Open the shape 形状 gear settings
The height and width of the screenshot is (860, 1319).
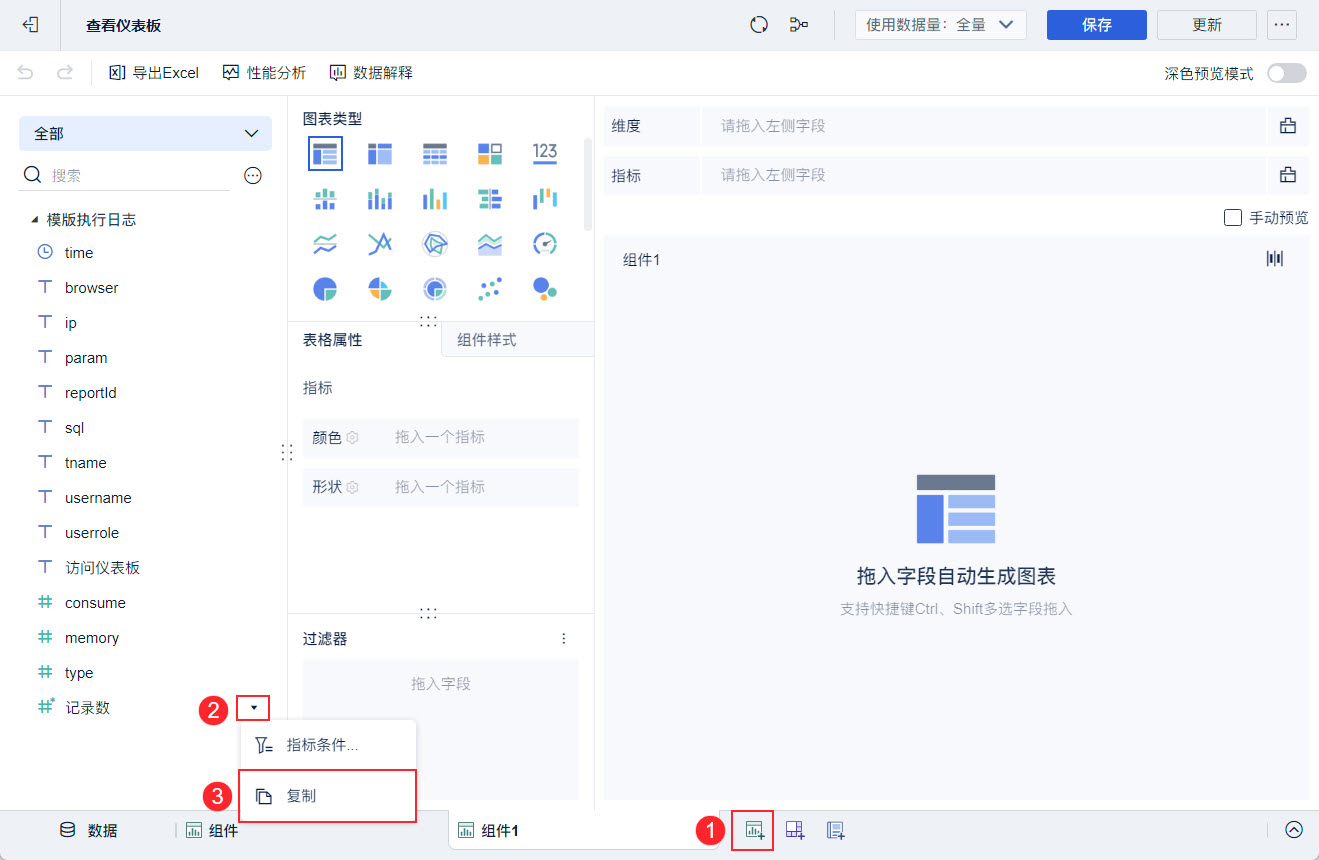pos(353,487)
